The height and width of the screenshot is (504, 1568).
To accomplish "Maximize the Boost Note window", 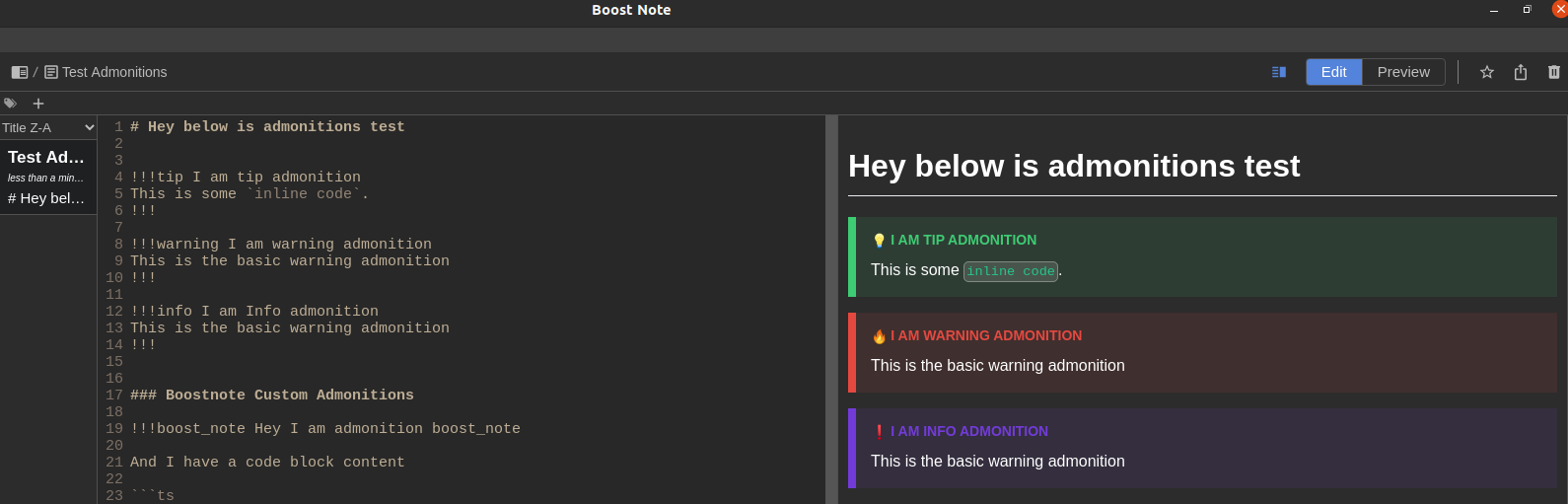I will (1527, 10).
